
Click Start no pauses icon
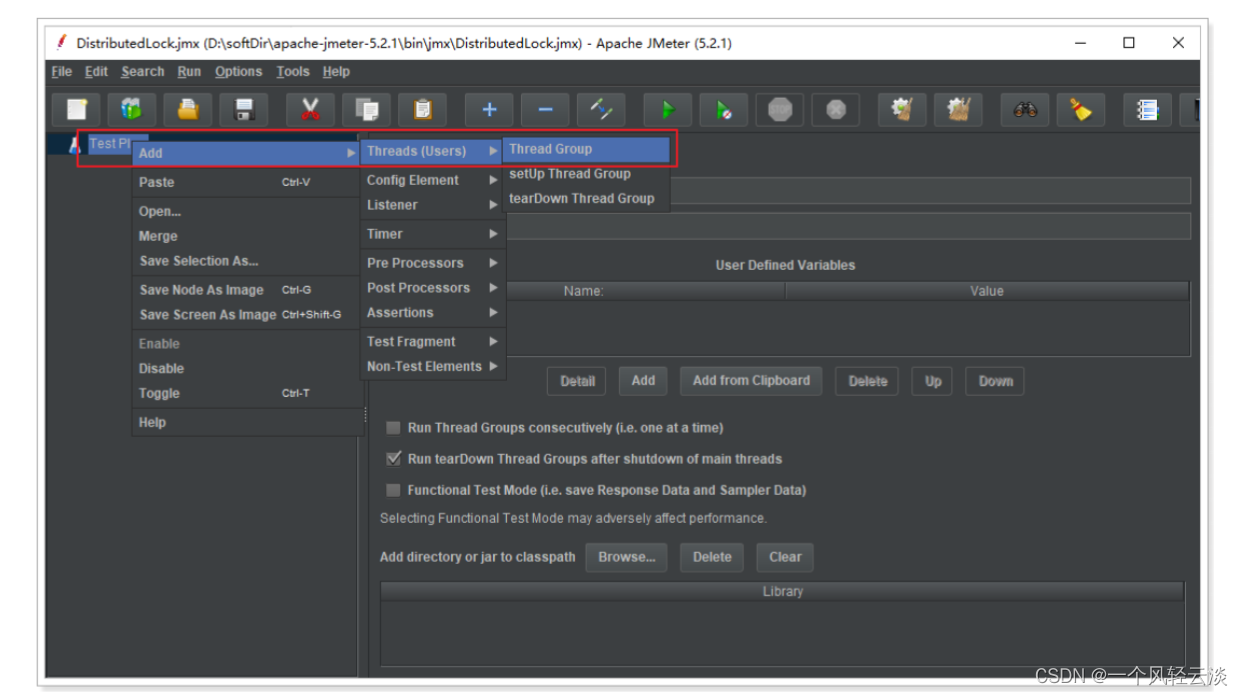pyautogui.click(x=724, y=109)
